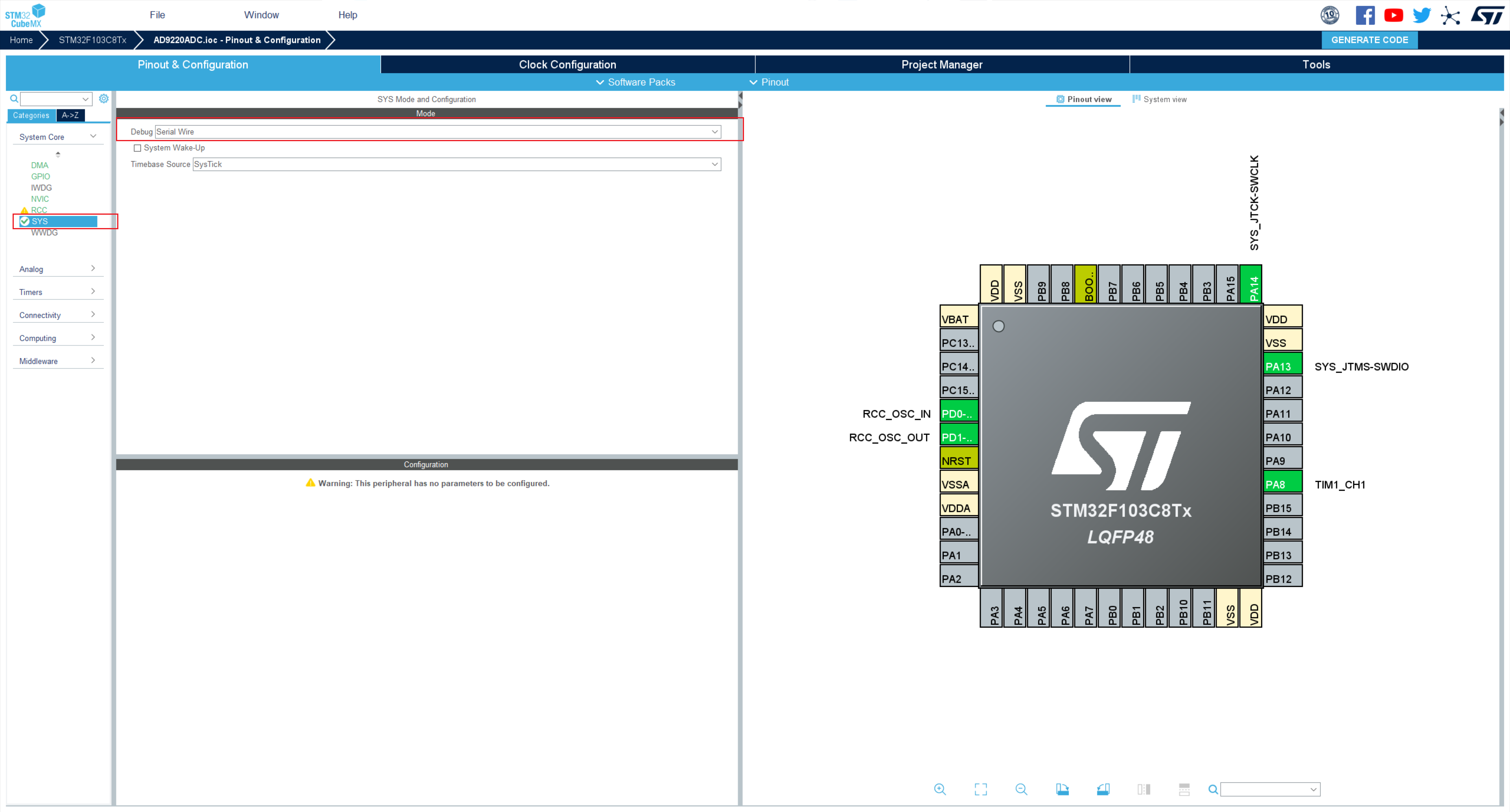Open the File menu
The height and width of the screenshot is (812, 1510).
pyautogui.click(x=157, y=15)
